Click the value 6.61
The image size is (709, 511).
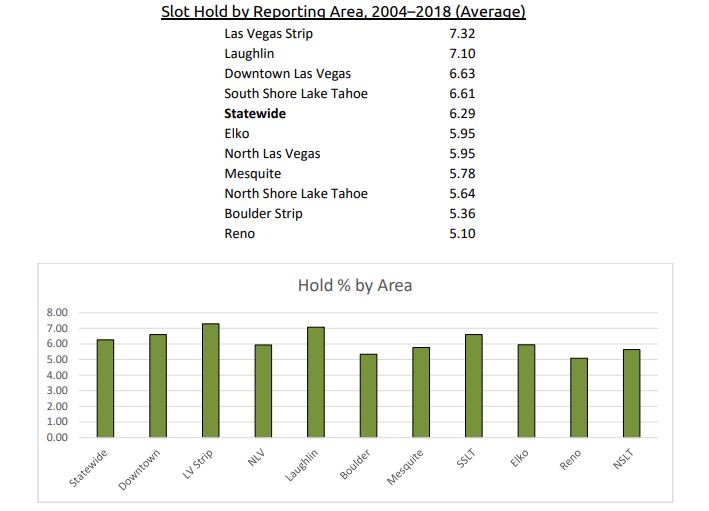462,93
